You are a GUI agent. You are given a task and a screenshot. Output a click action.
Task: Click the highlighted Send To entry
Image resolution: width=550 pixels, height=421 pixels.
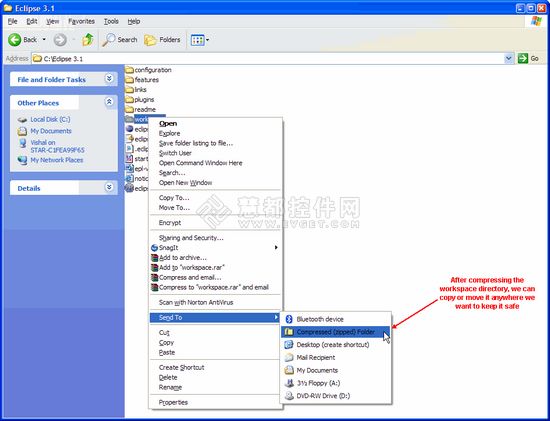pyautogui.click(x=215, y=318)
